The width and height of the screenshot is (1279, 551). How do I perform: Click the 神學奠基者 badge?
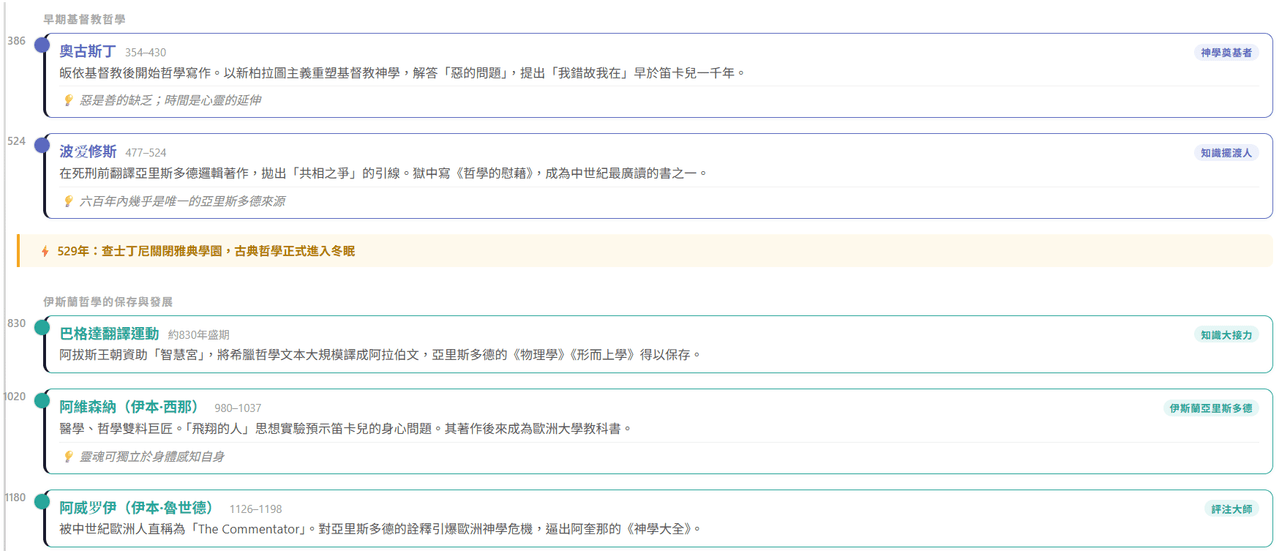click(x=1225, y=52)
